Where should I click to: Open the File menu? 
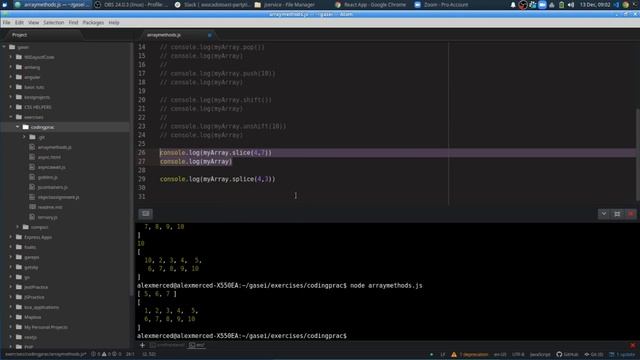coord(6,22)
